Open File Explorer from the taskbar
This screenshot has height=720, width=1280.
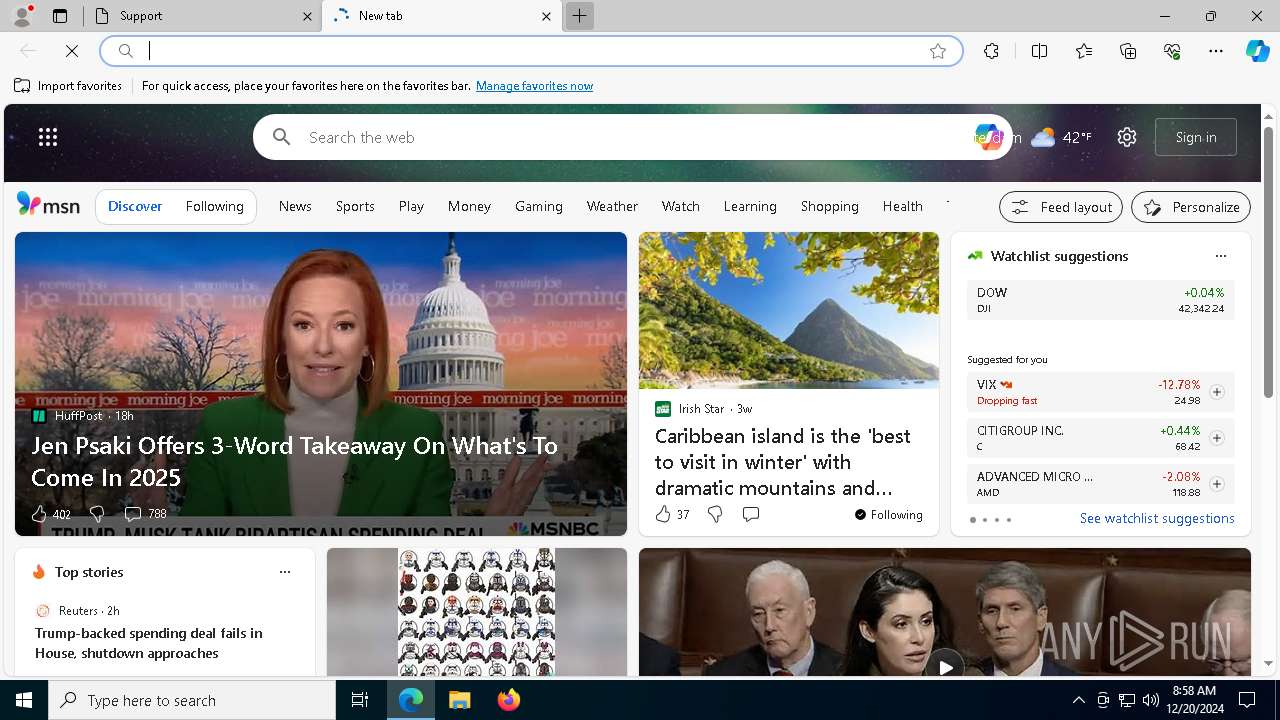[459, 700]
